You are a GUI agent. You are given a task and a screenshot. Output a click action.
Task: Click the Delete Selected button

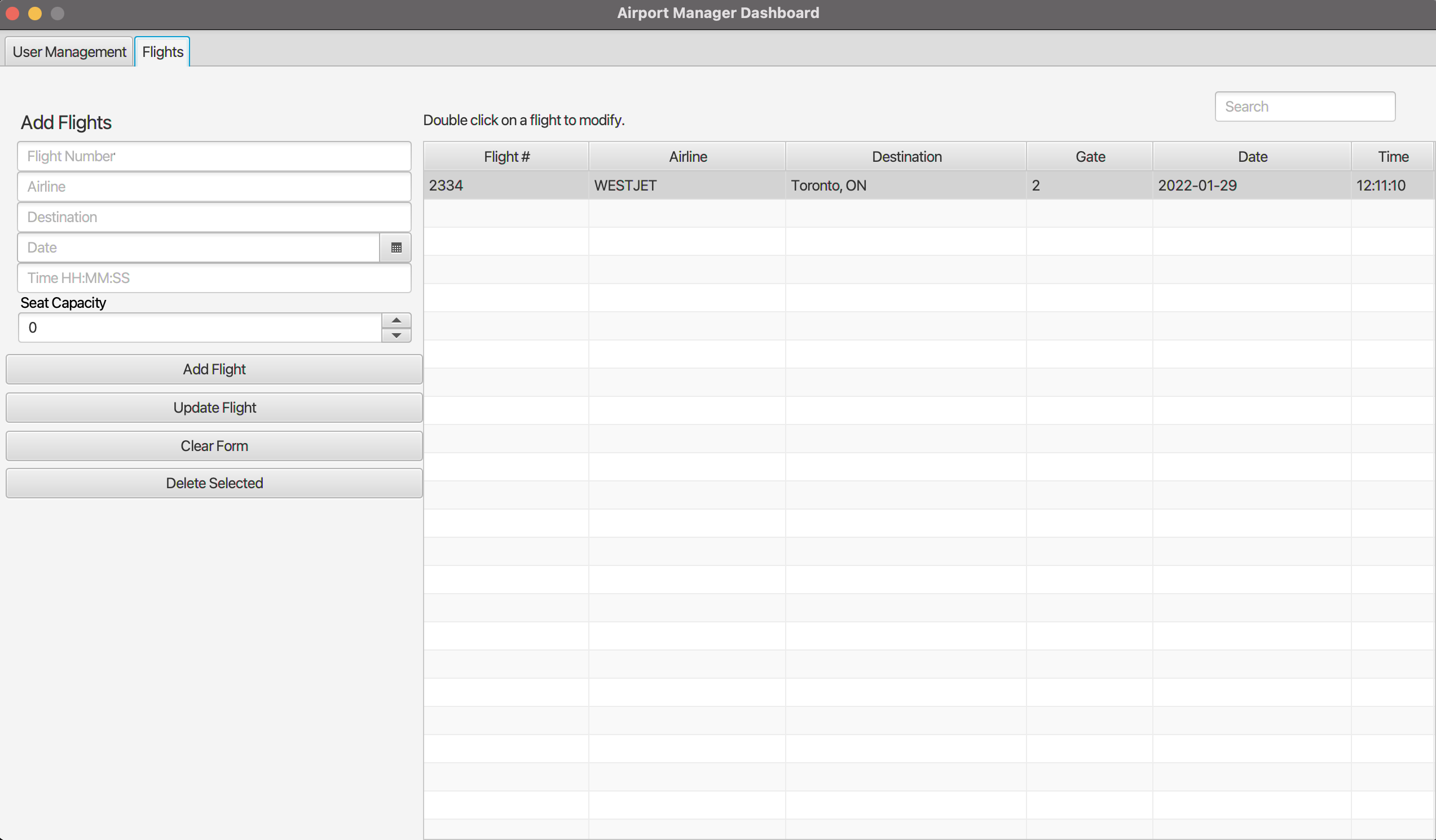click(x=214, y=483)
